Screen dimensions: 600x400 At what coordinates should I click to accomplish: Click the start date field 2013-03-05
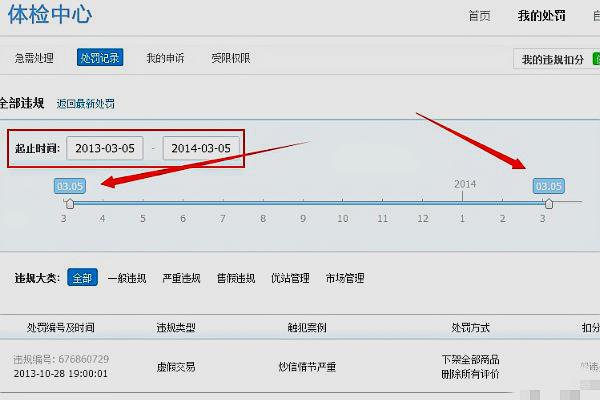[105, 148]
